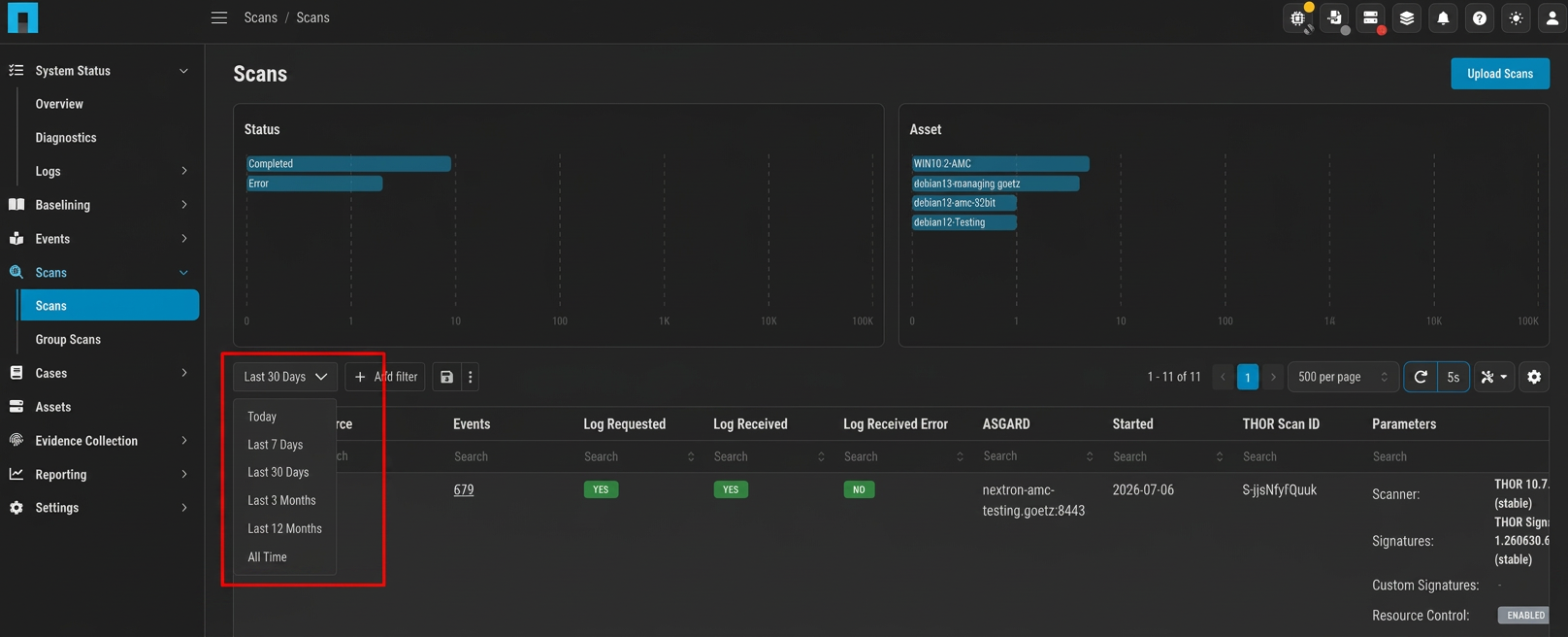Screen dimensions: 1568x637
Task: Expand the Reporting menu chevron
Action: point(184,474)
